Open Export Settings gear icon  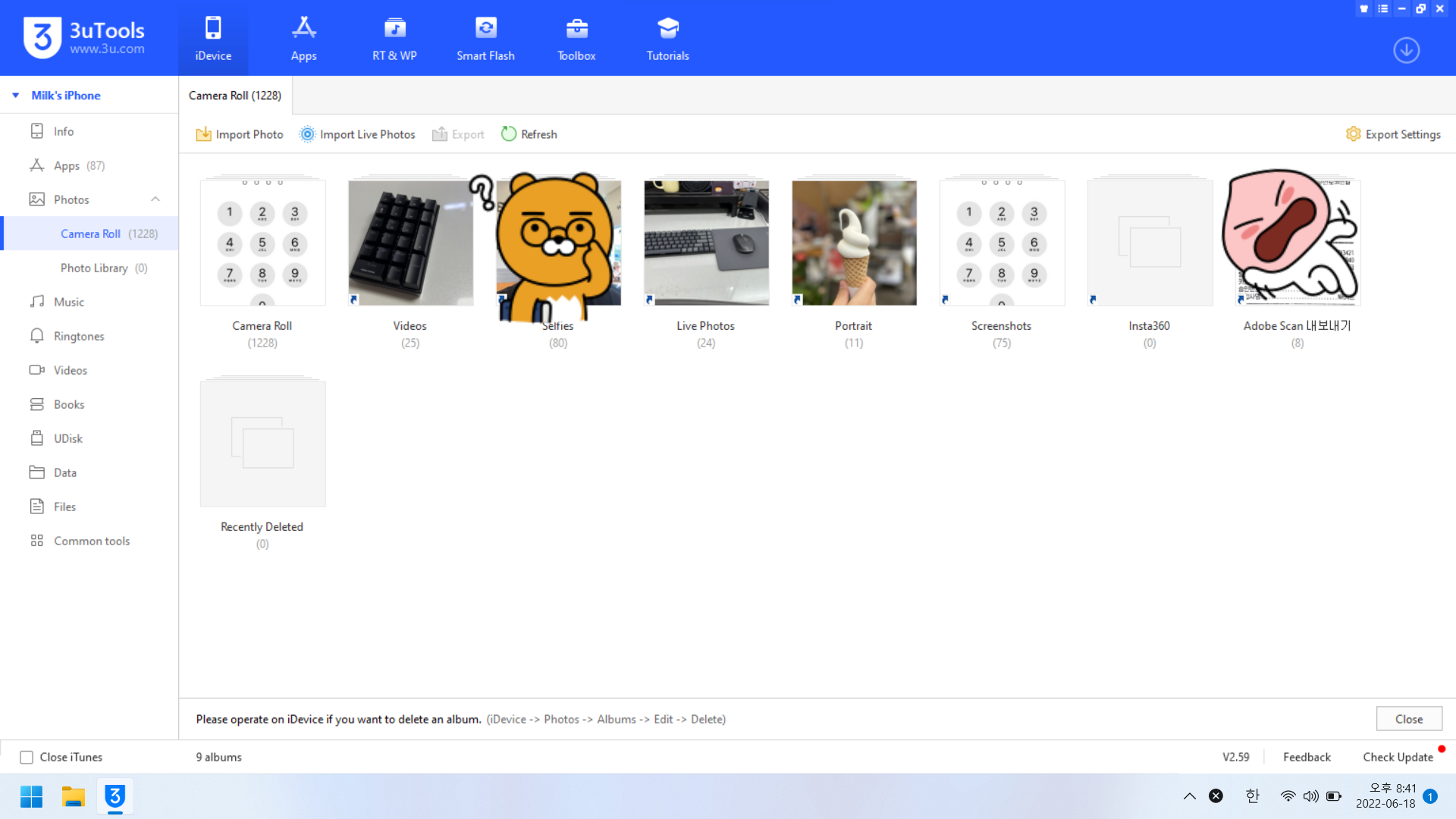tap(1353, 134)
